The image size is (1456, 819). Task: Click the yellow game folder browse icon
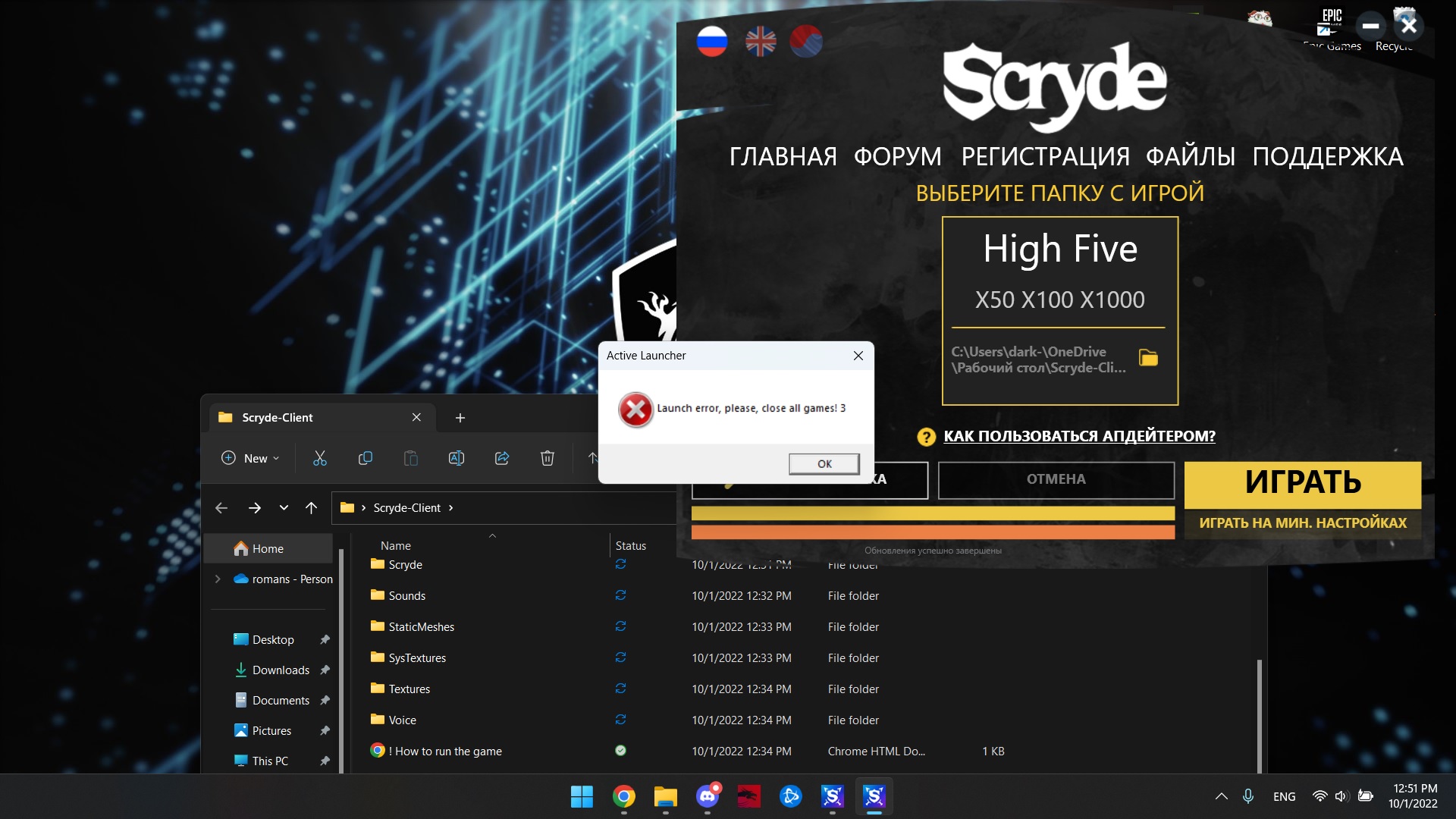(x=1148, y=358)
